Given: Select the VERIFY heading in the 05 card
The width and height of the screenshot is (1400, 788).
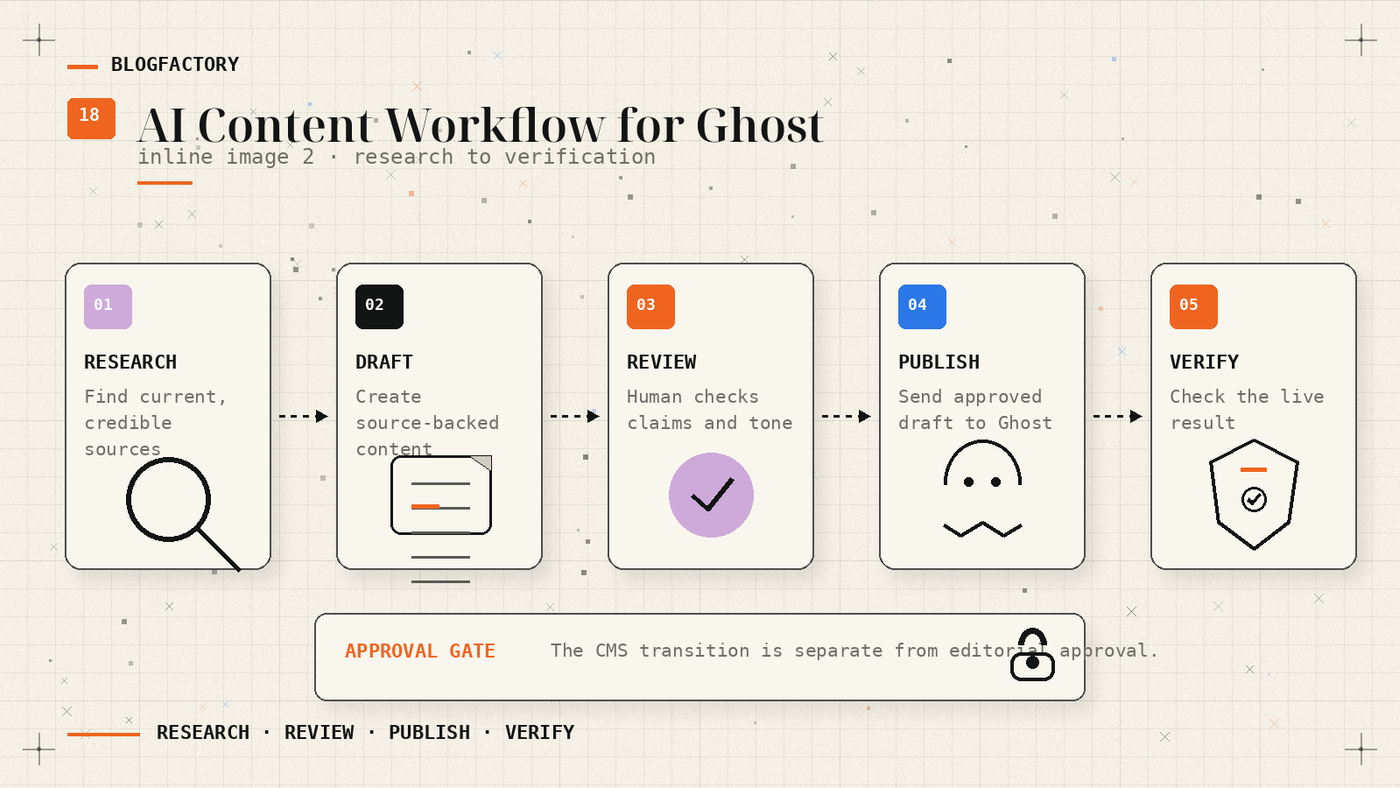Looking at the screenshot, I should point(1205,362).
